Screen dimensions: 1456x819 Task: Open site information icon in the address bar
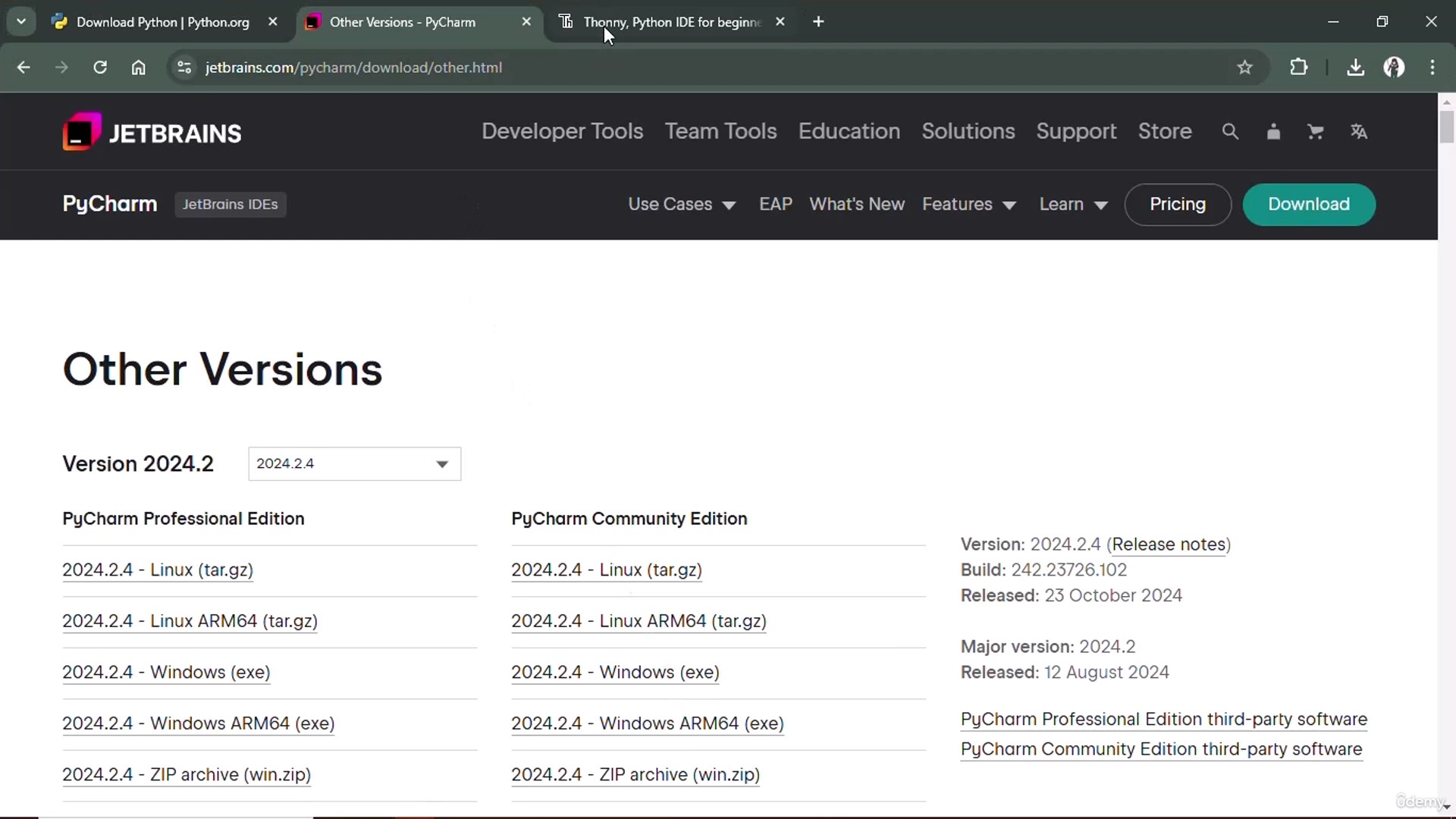pos(184,67)
